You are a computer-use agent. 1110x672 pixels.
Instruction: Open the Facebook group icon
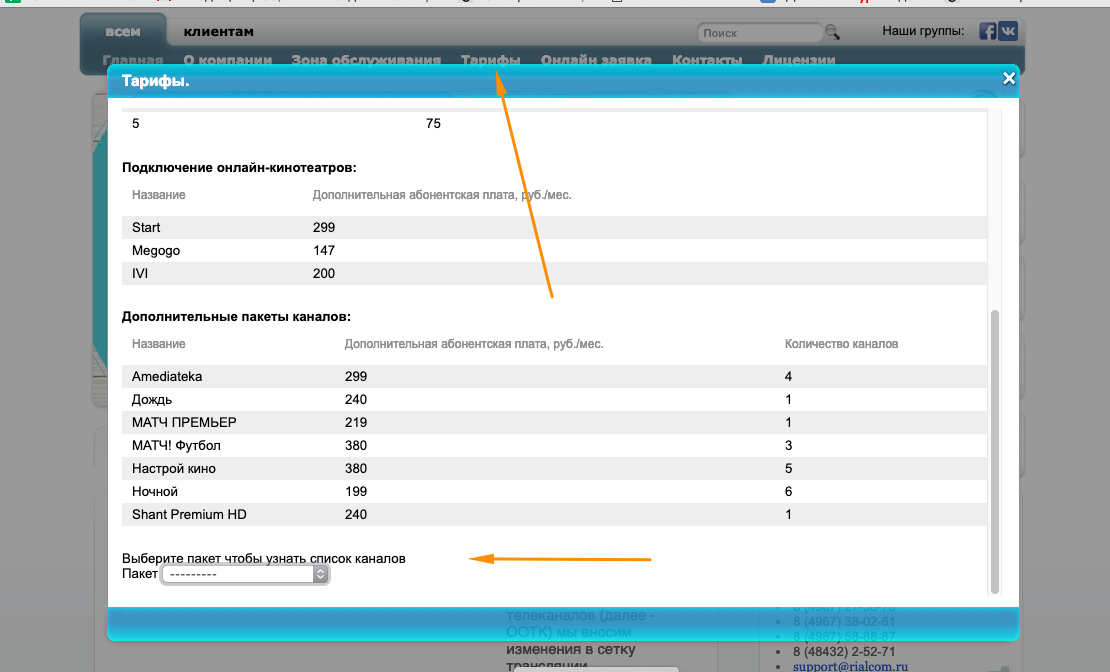(988, 31)
